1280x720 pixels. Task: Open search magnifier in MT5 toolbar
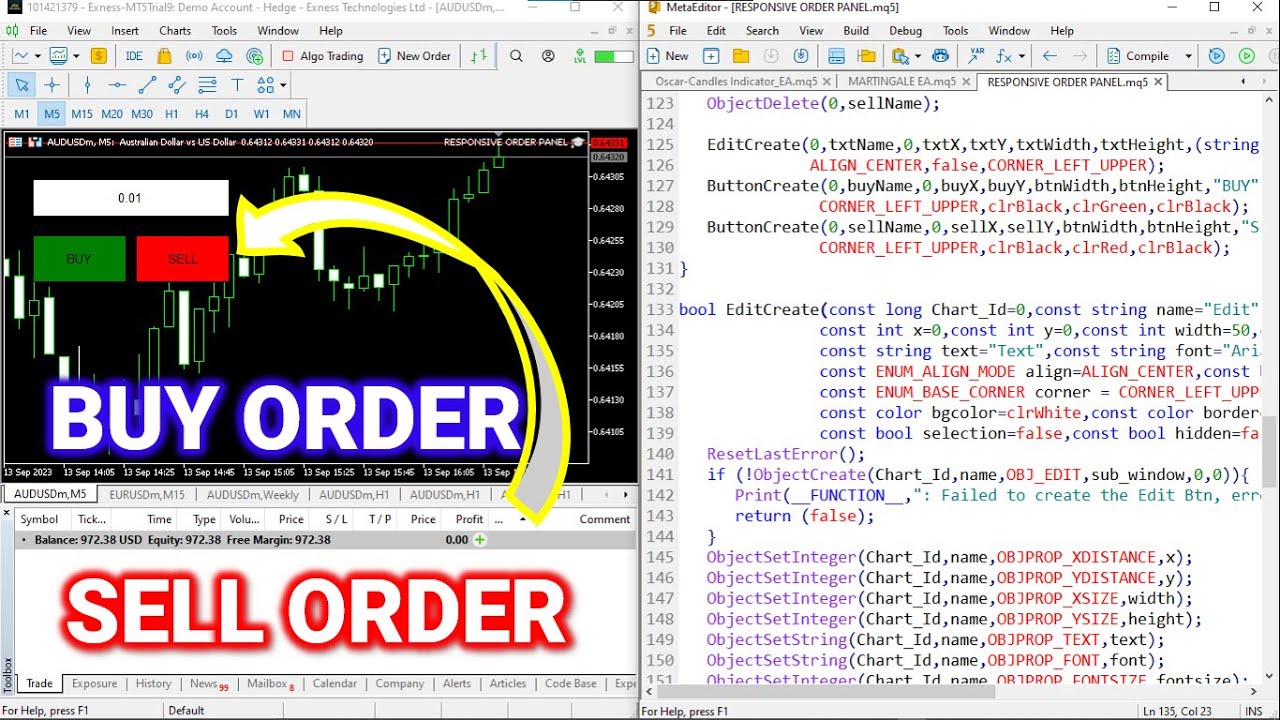[516, 56]
